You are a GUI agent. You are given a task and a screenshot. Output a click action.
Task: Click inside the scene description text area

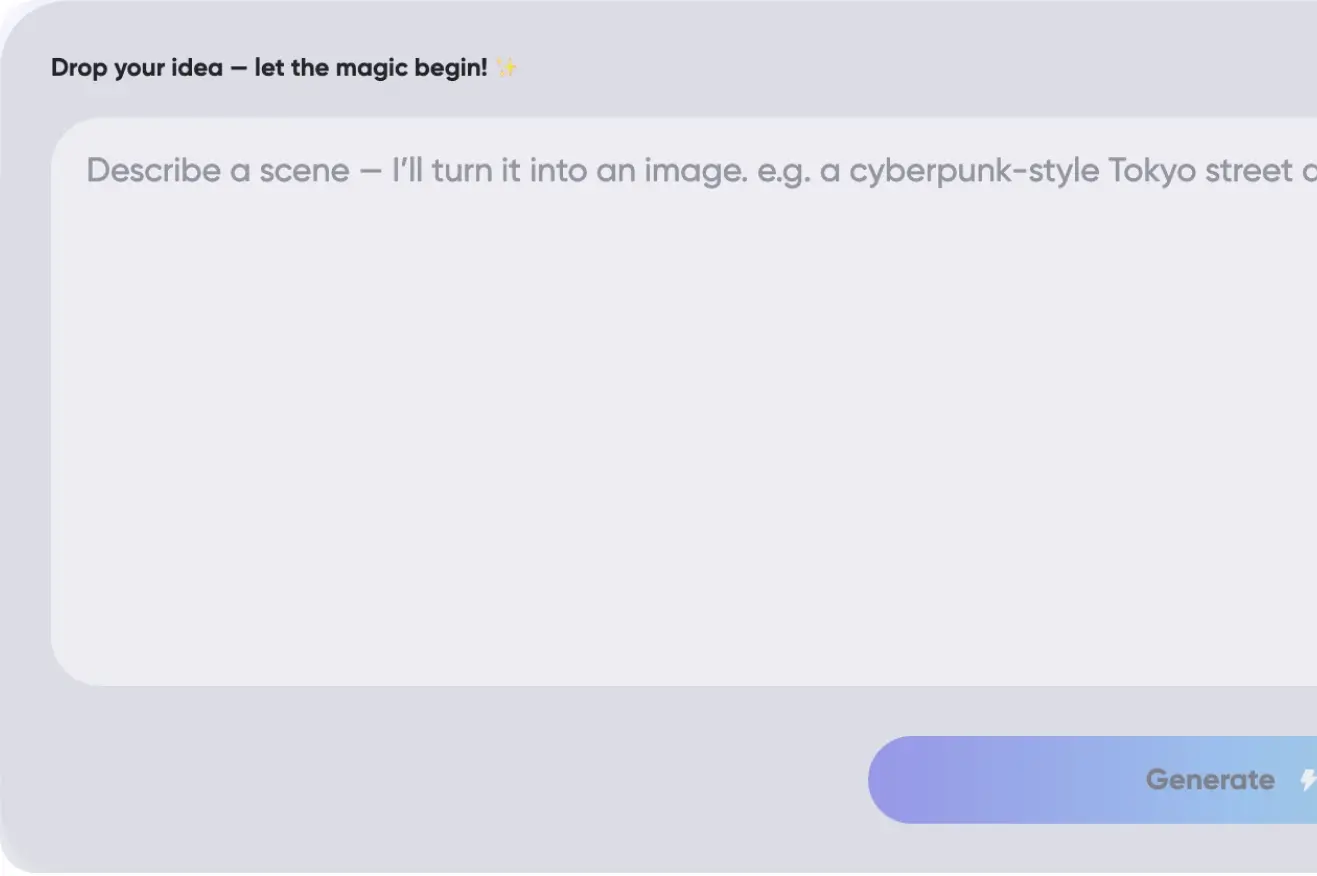(660, 400)
